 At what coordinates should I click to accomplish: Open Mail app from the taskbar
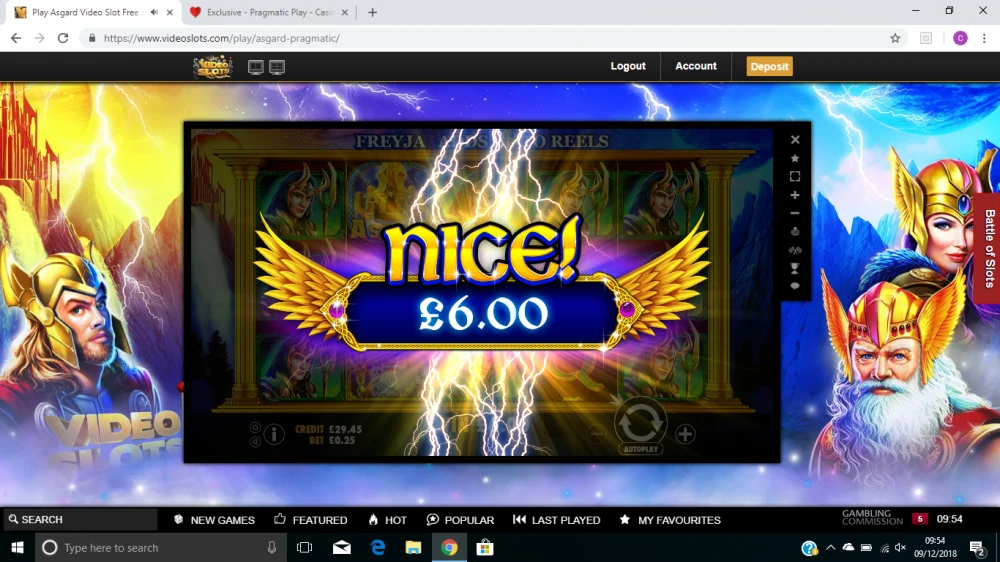pyautogui.click(x=342, y=548)
